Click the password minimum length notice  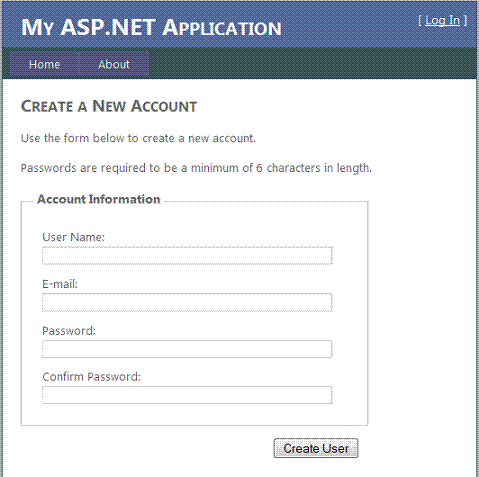[x=196, y=168]
